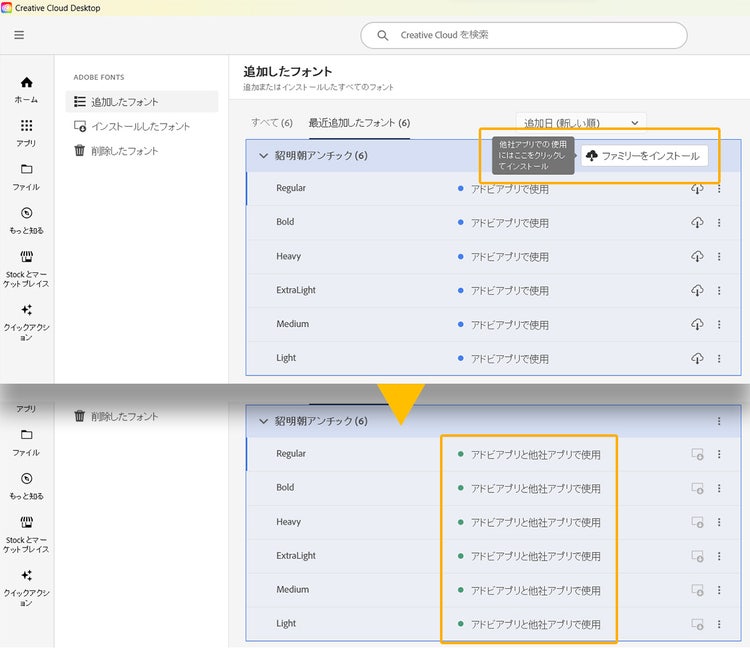Go to ホーム in upper sidebar
Screen dimensions: 750x648
point(26,90)
